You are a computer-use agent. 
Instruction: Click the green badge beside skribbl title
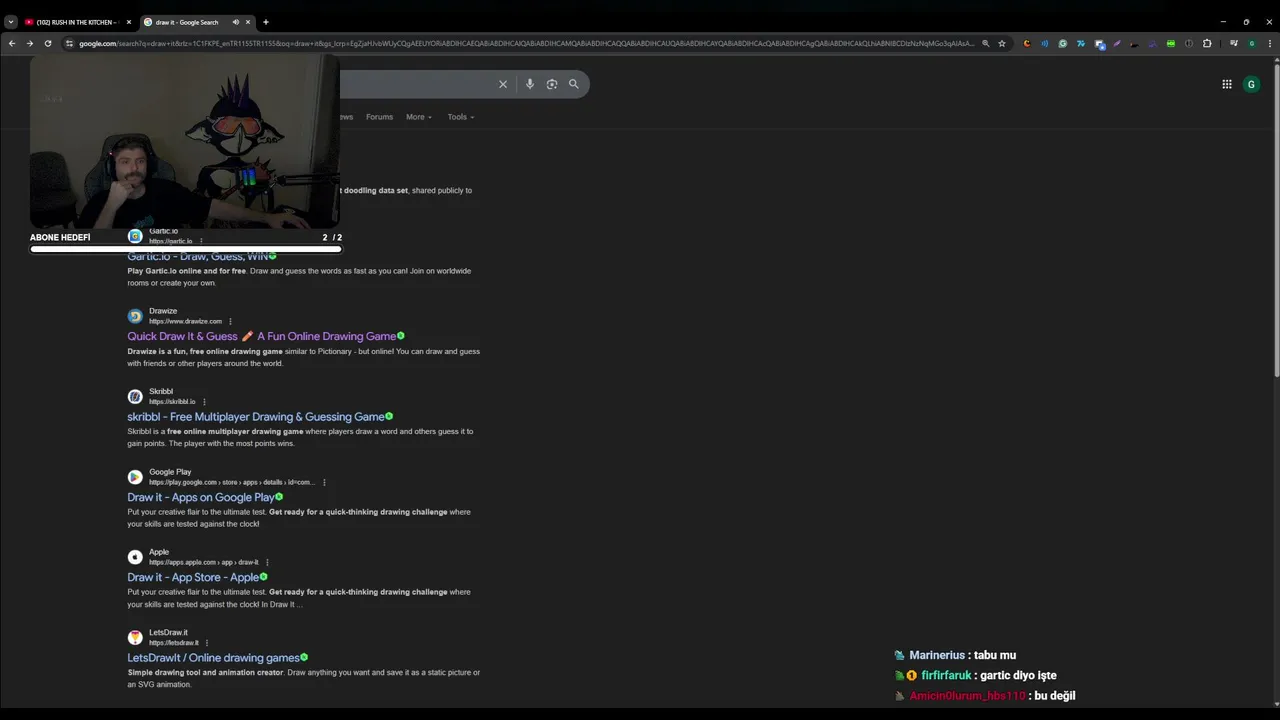click(389, 416)
